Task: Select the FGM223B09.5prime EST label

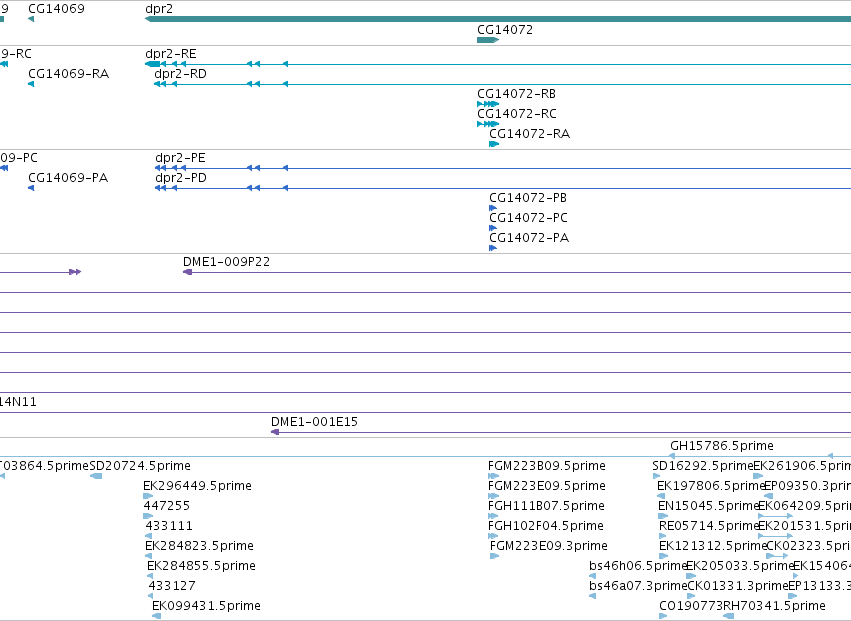Action: tap(547, 466)
